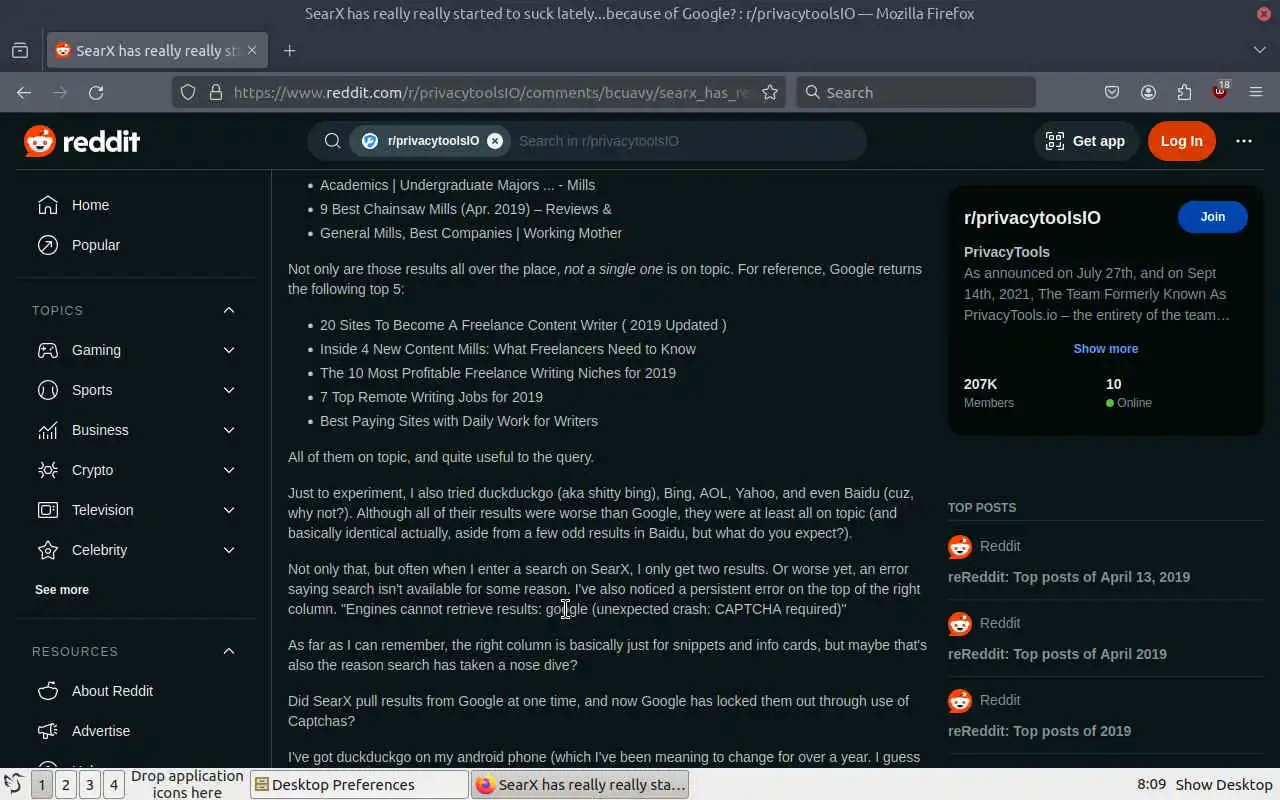
Task: Click the Television icon in topics
Action: (48, 510)
